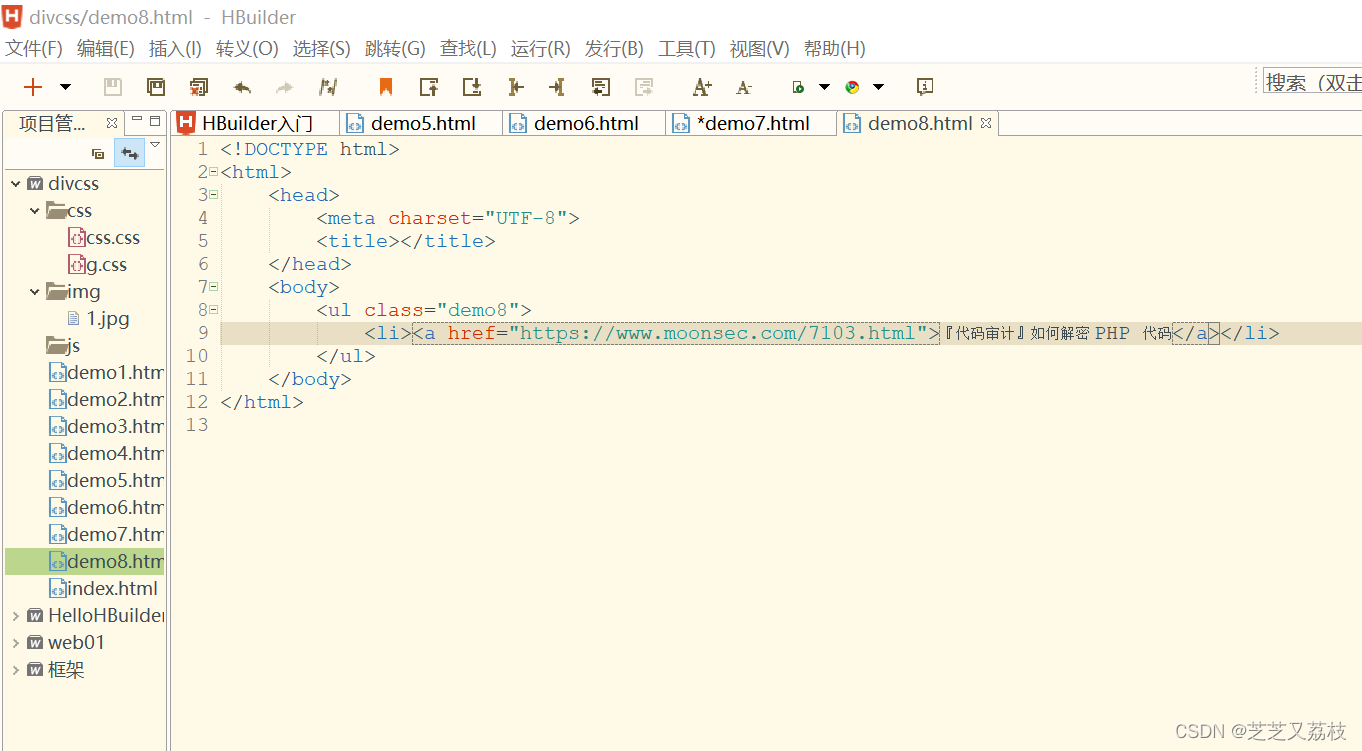
Task: Select the js folder
Action: pyautogui.click(x=63, y=346)
